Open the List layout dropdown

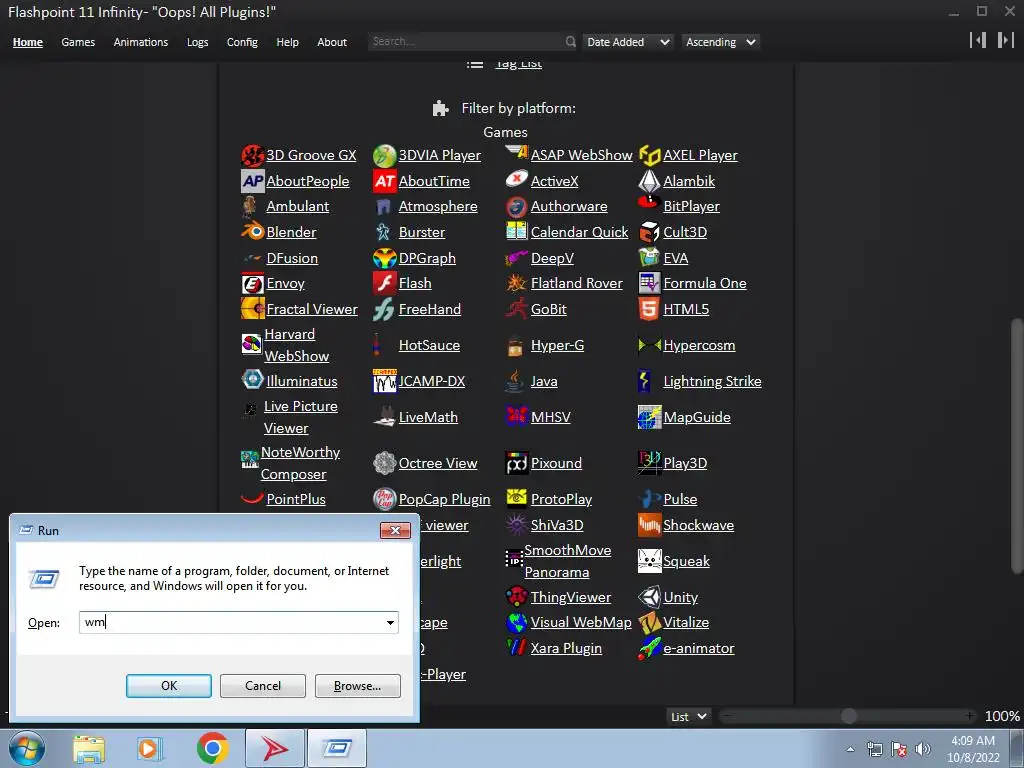tap(688, 716)
